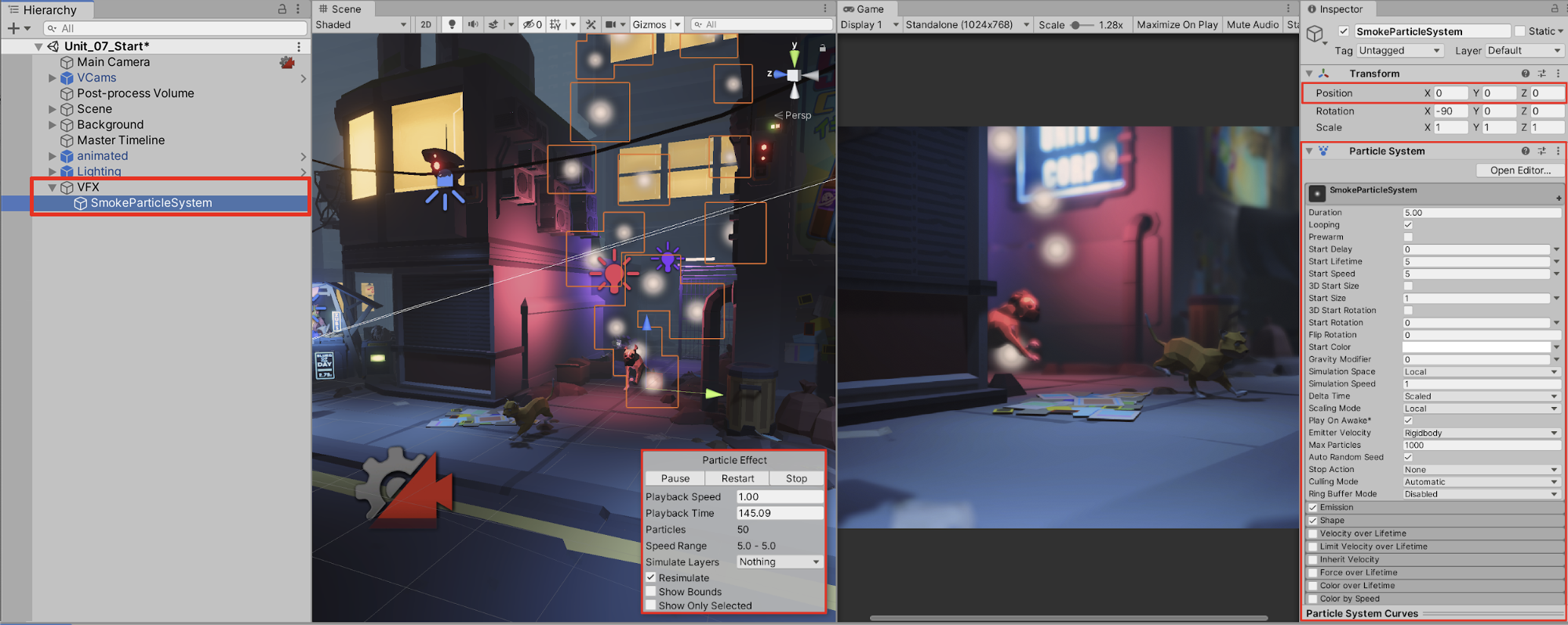Screen dimensions: 1568x625
Task: Click the scene camera settings icon
Action: [x=612, y=24]
